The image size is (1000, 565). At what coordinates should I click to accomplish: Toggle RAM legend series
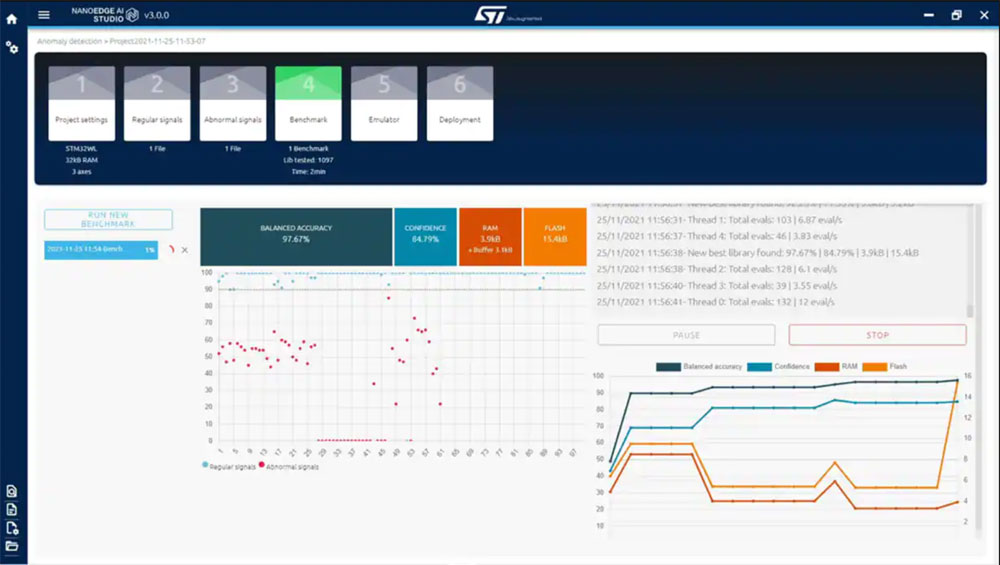[x=835, y=367]
